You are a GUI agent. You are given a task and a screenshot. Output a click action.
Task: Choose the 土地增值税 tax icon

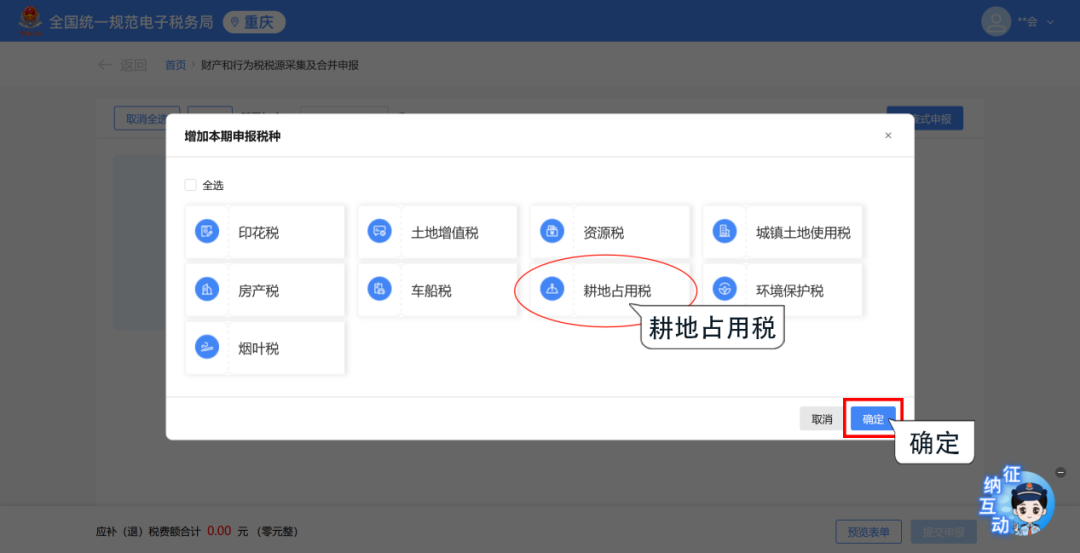380,232
